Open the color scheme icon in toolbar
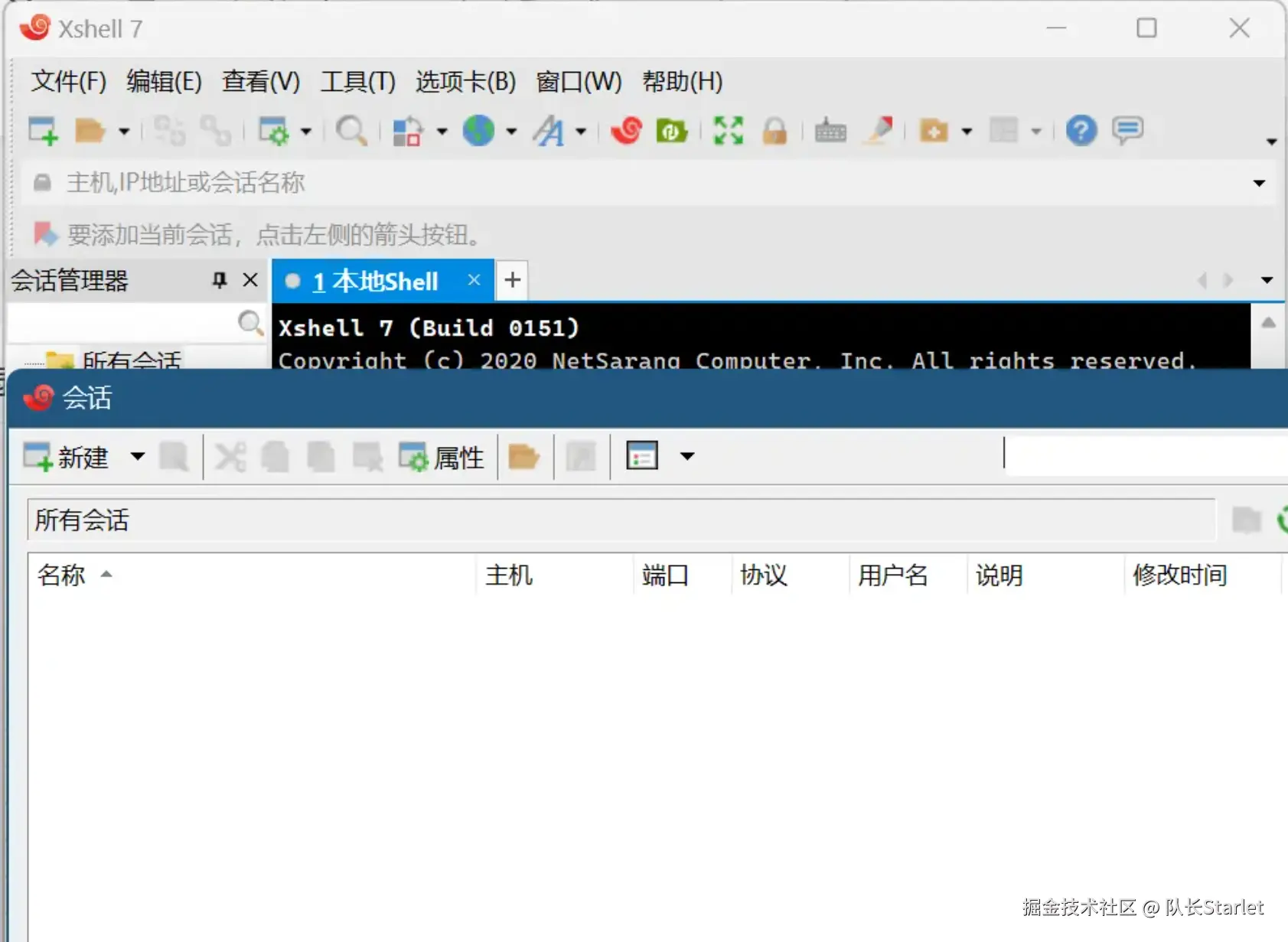1288x942 pixels. (x=407, y=131)
